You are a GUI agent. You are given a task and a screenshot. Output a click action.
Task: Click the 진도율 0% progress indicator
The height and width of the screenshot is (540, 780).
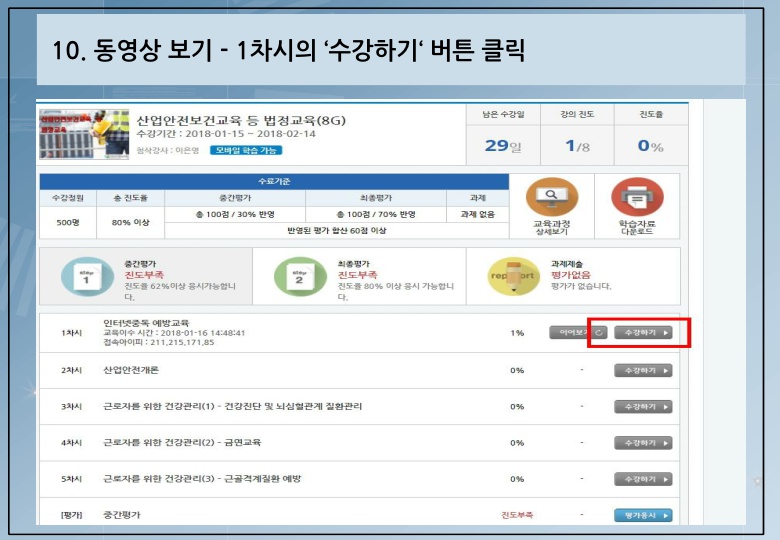651,146
